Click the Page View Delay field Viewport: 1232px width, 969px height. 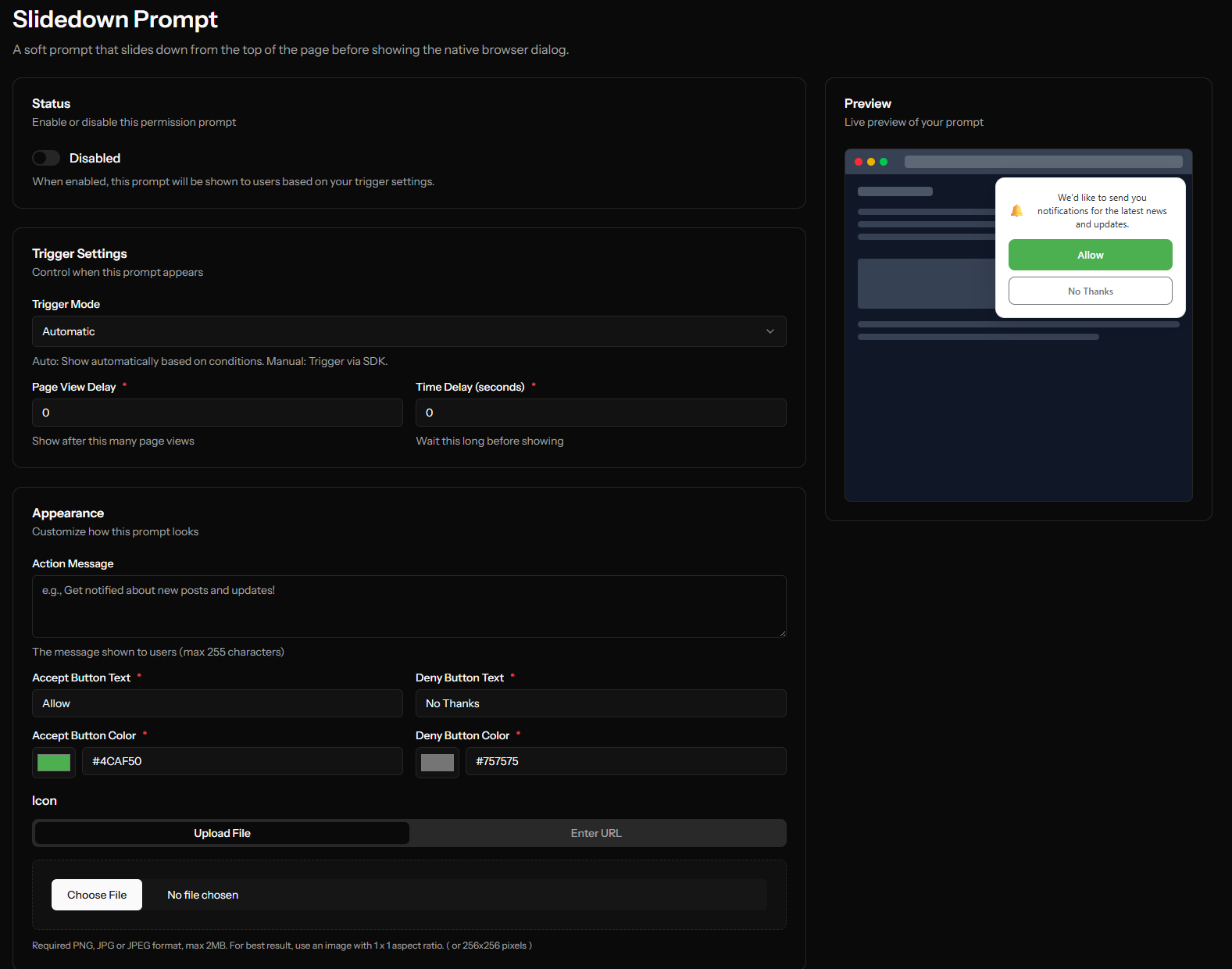[217, 413]
